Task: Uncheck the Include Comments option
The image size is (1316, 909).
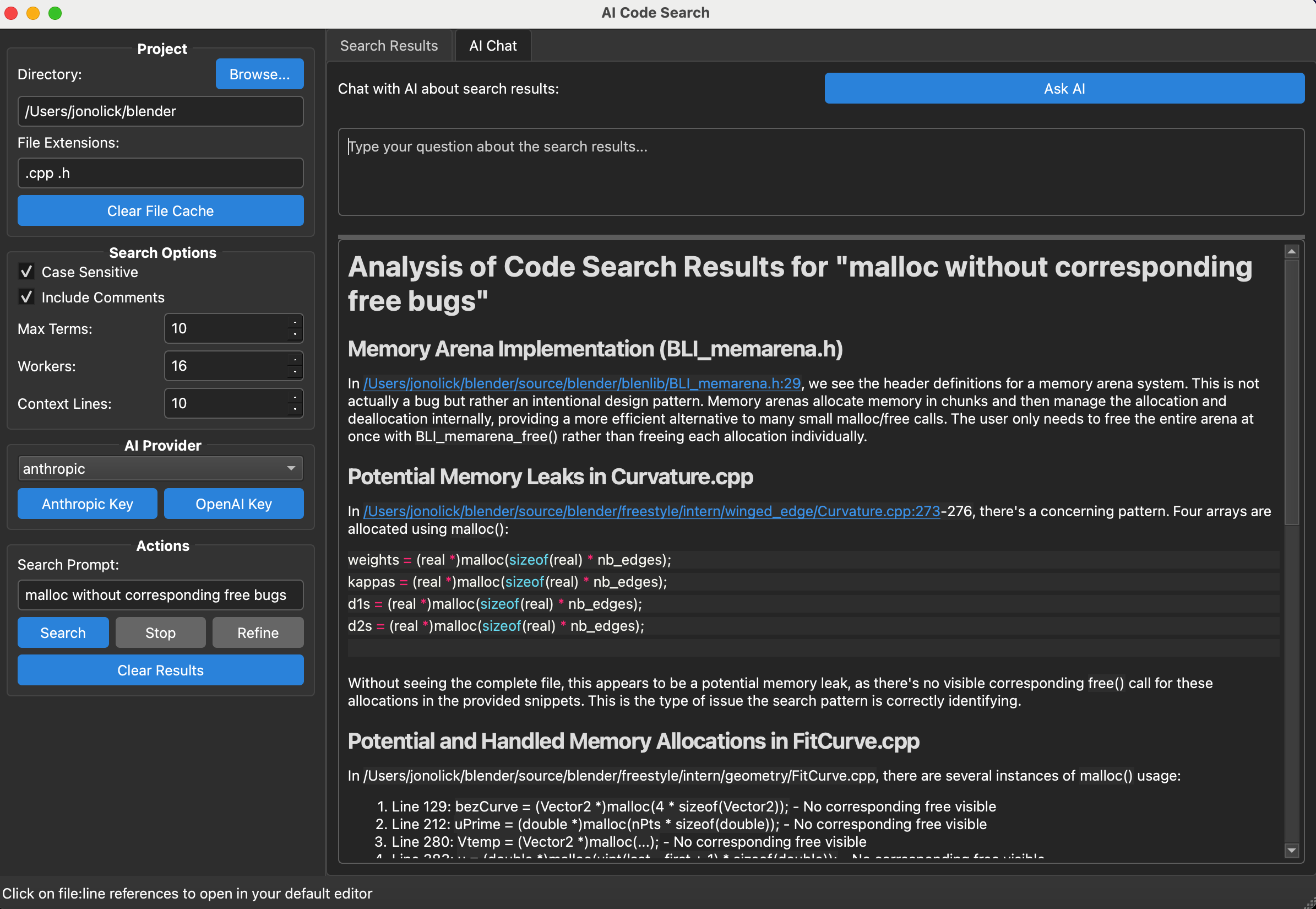Action: tap(26, 297)
